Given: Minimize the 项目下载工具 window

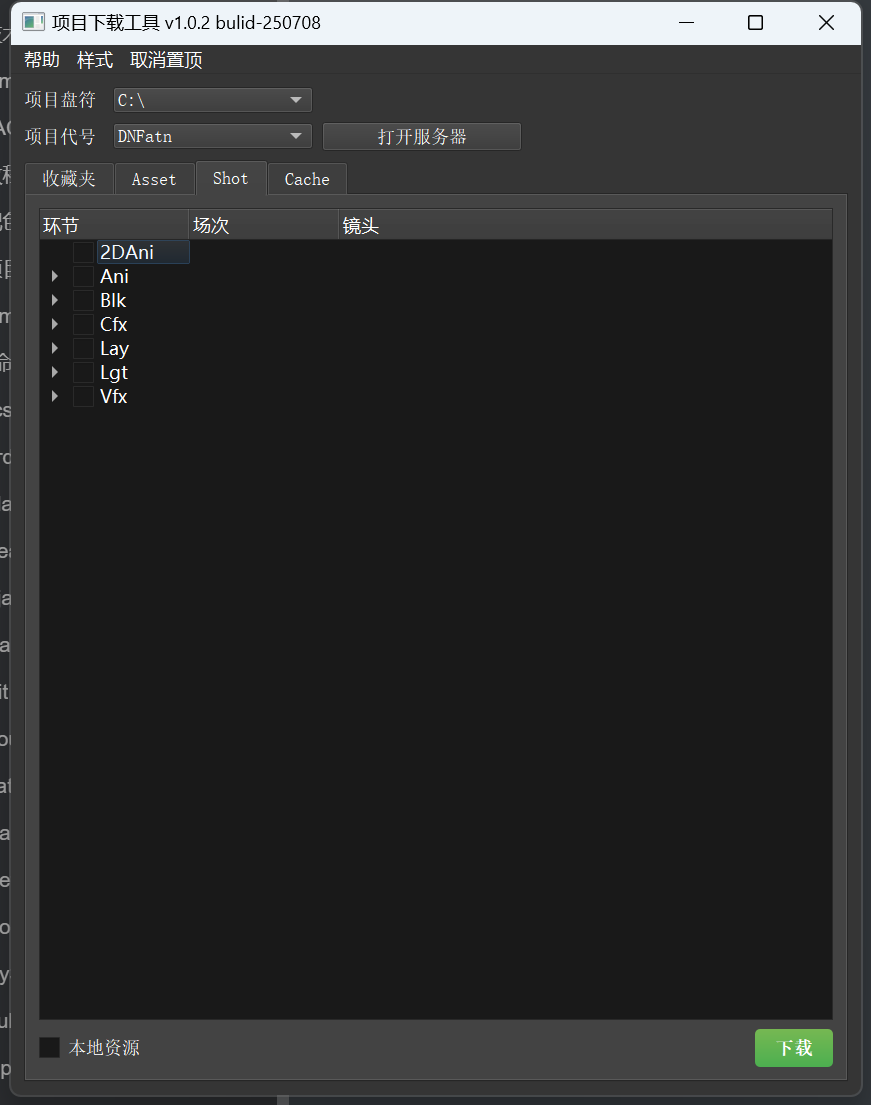Looking at the screenshot, I should coord(686,23).
